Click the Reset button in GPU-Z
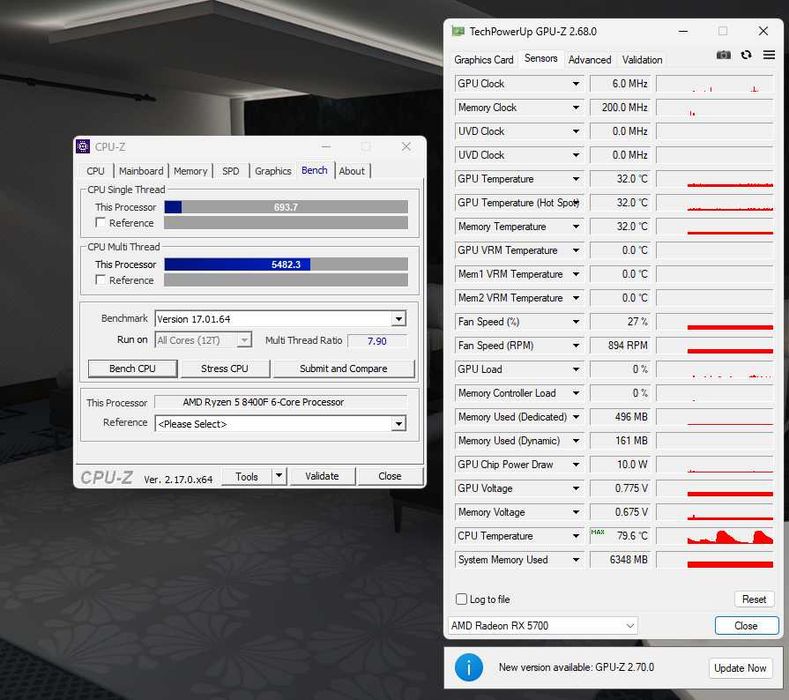Image resolution: width=789 pixels, height=700 pixels. pos(754,599)
